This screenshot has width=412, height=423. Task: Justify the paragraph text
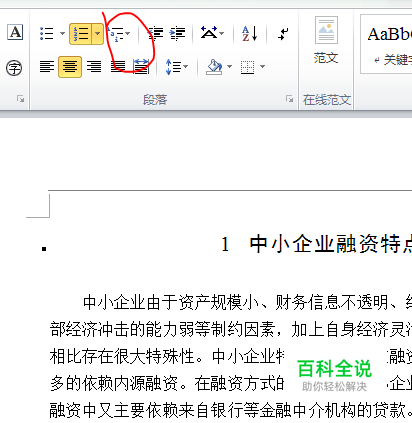[118, 67]
